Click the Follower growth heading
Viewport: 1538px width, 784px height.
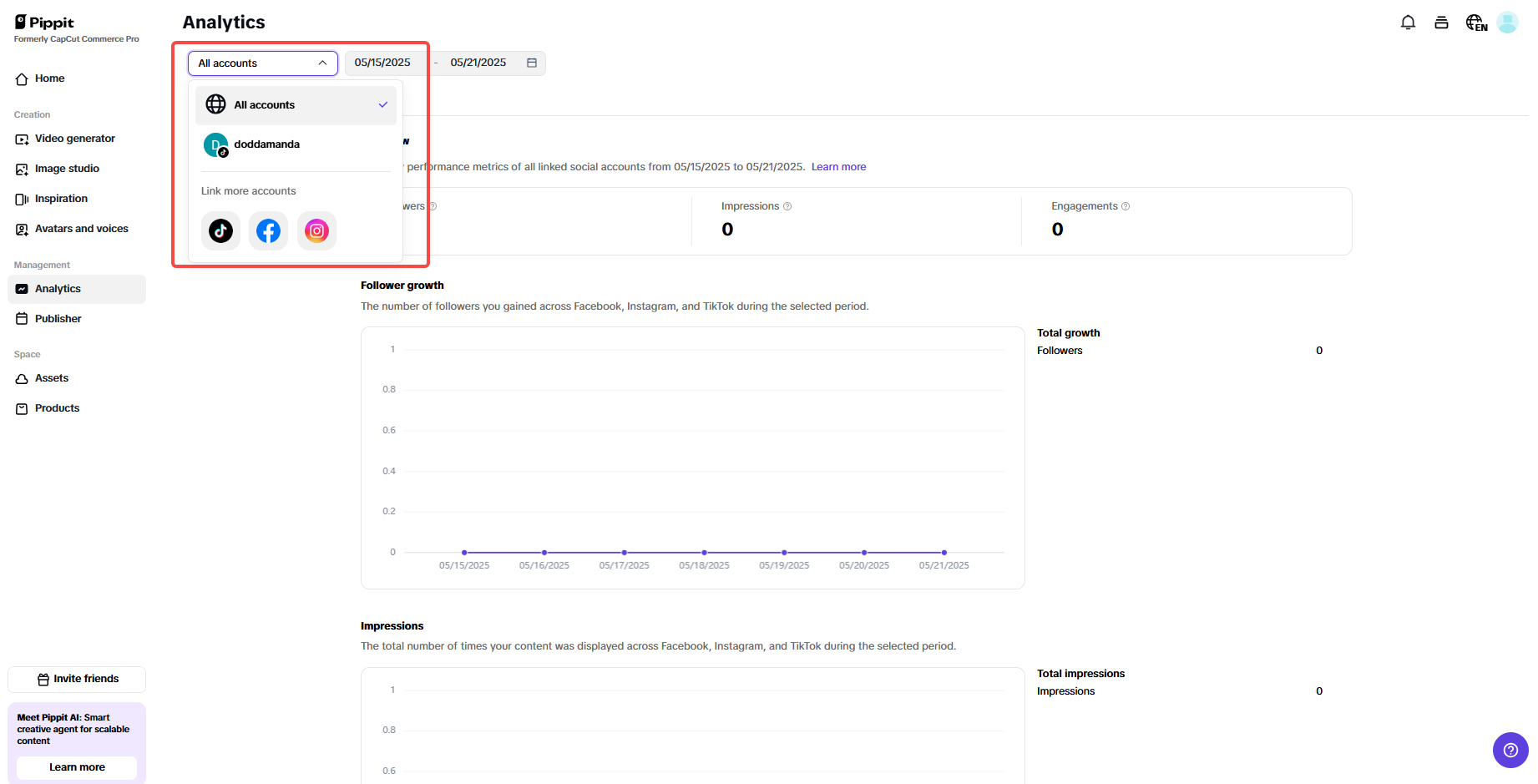click(402, 286)
